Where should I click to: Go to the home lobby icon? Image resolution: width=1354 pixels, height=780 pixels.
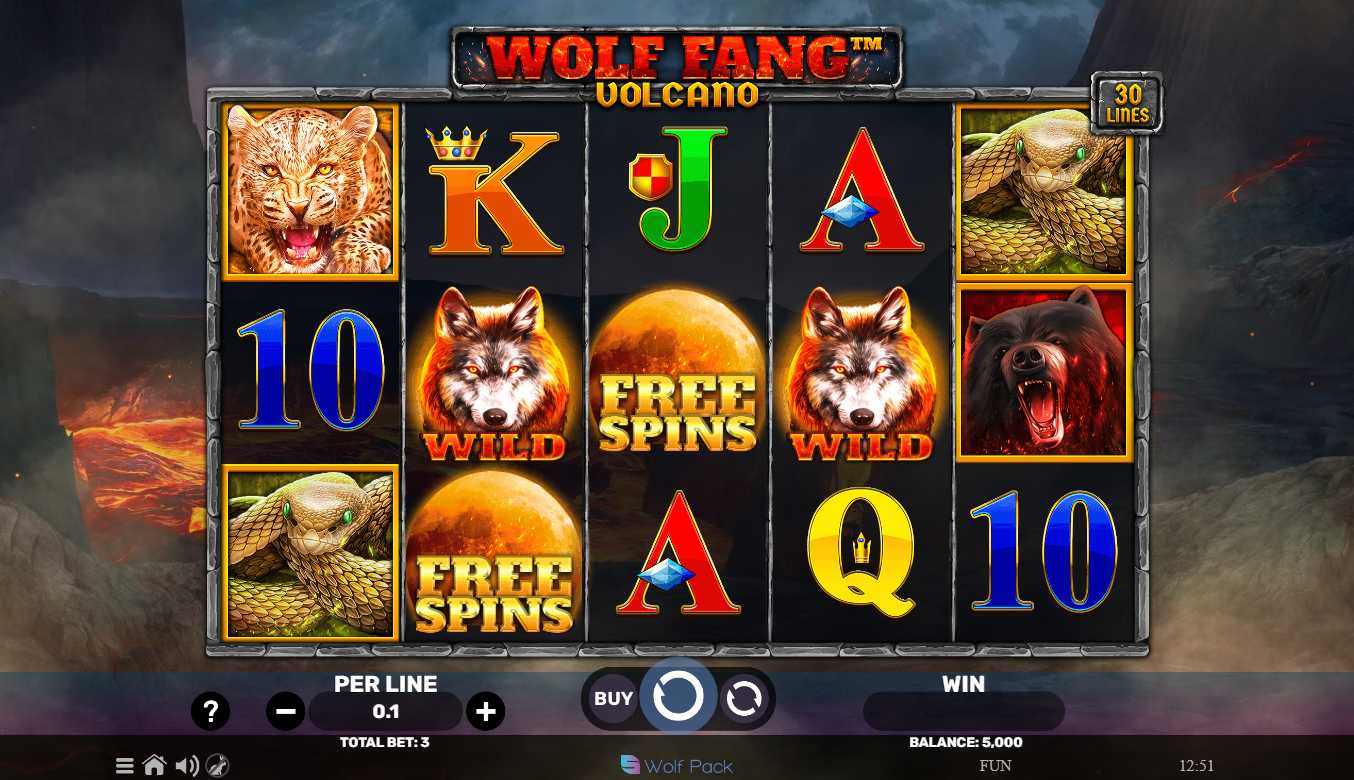click(154, 766)
